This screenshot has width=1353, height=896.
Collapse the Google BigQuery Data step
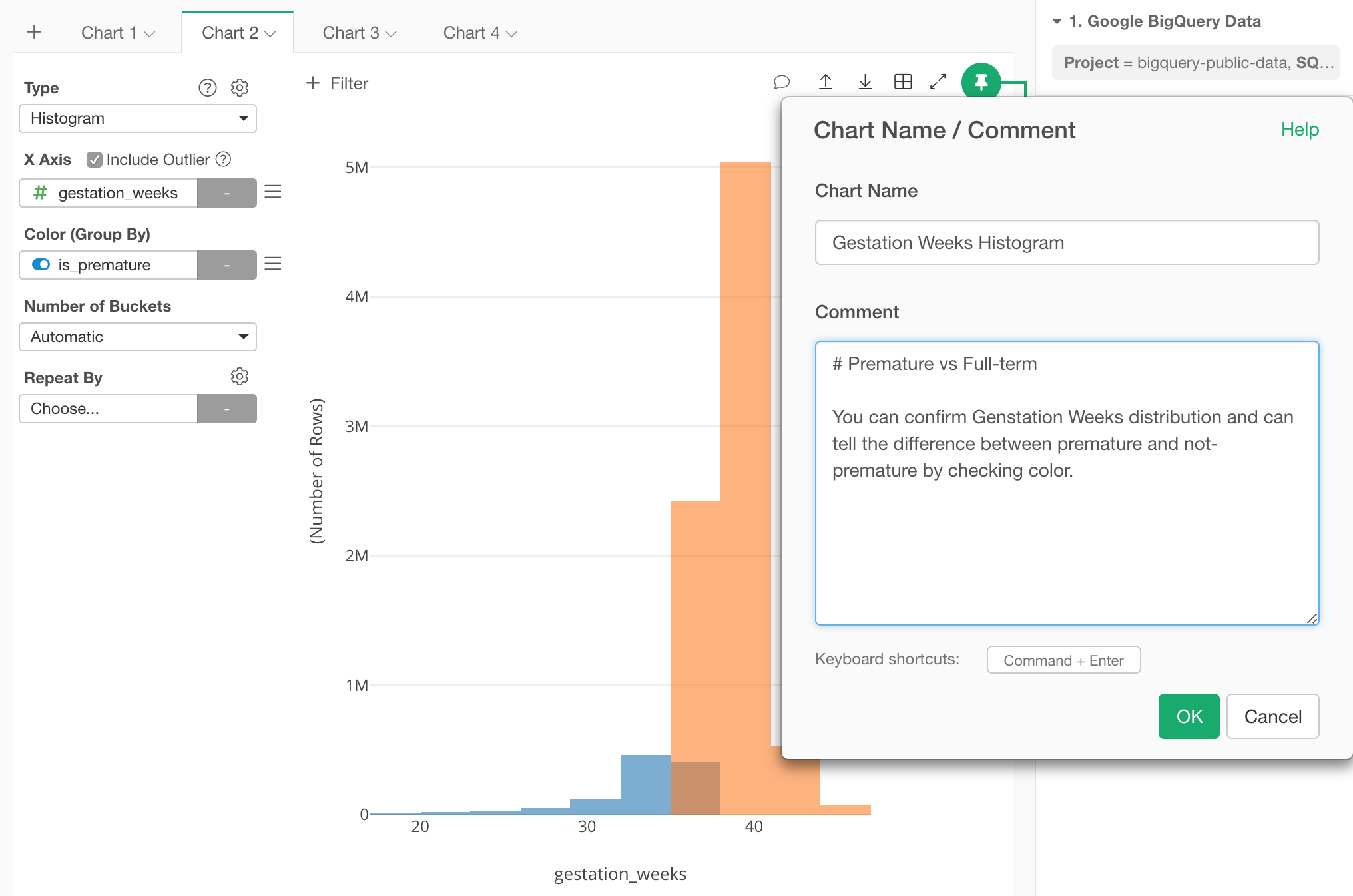[x=1057, y=21]
